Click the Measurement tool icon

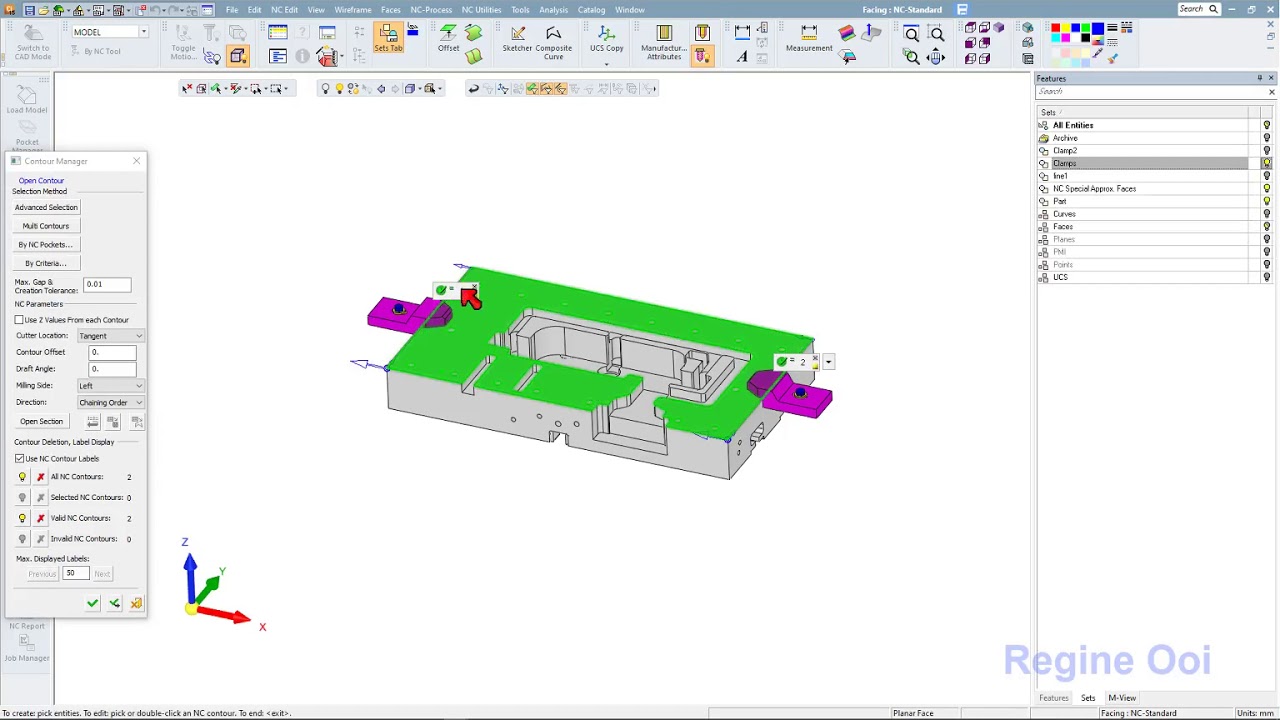[x=809, y=39]
